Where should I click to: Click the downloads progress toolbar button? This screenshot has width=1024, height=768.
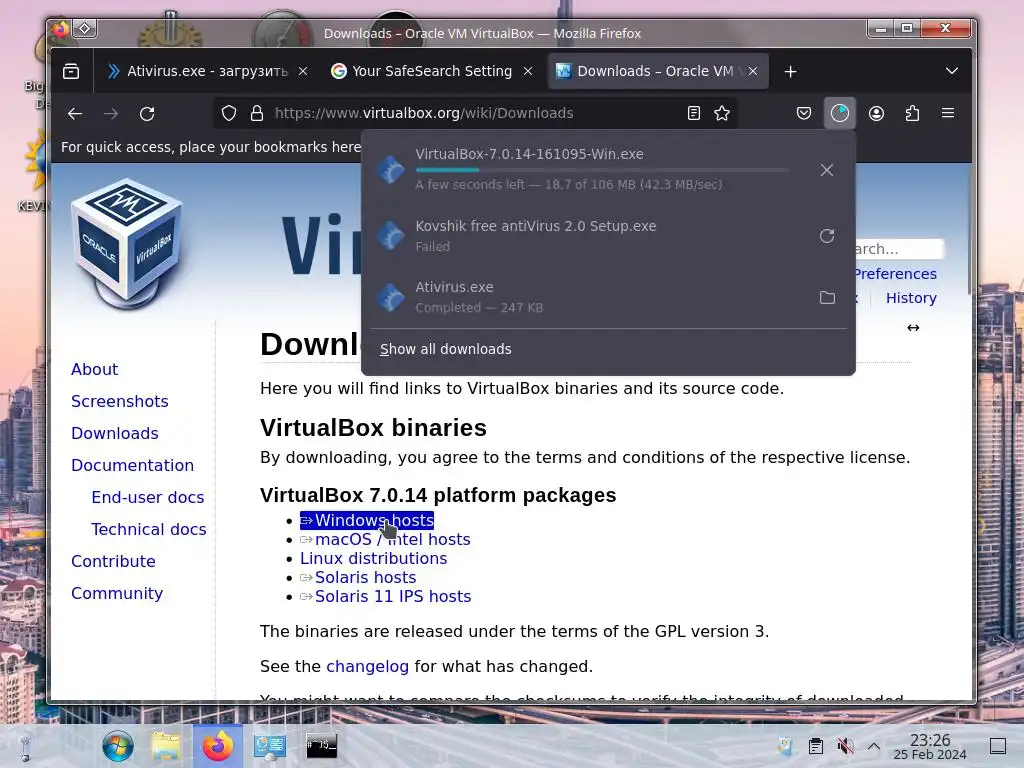(x=840, y=114)
